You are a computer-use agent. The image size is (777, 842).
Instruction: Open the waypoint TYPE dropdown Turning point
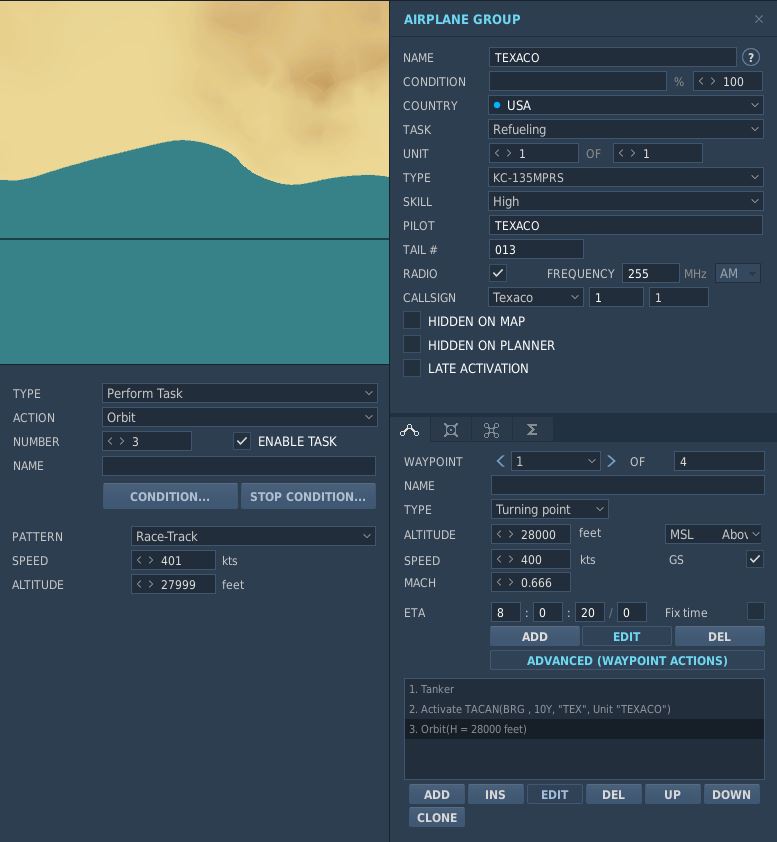(x=549, y=509)
